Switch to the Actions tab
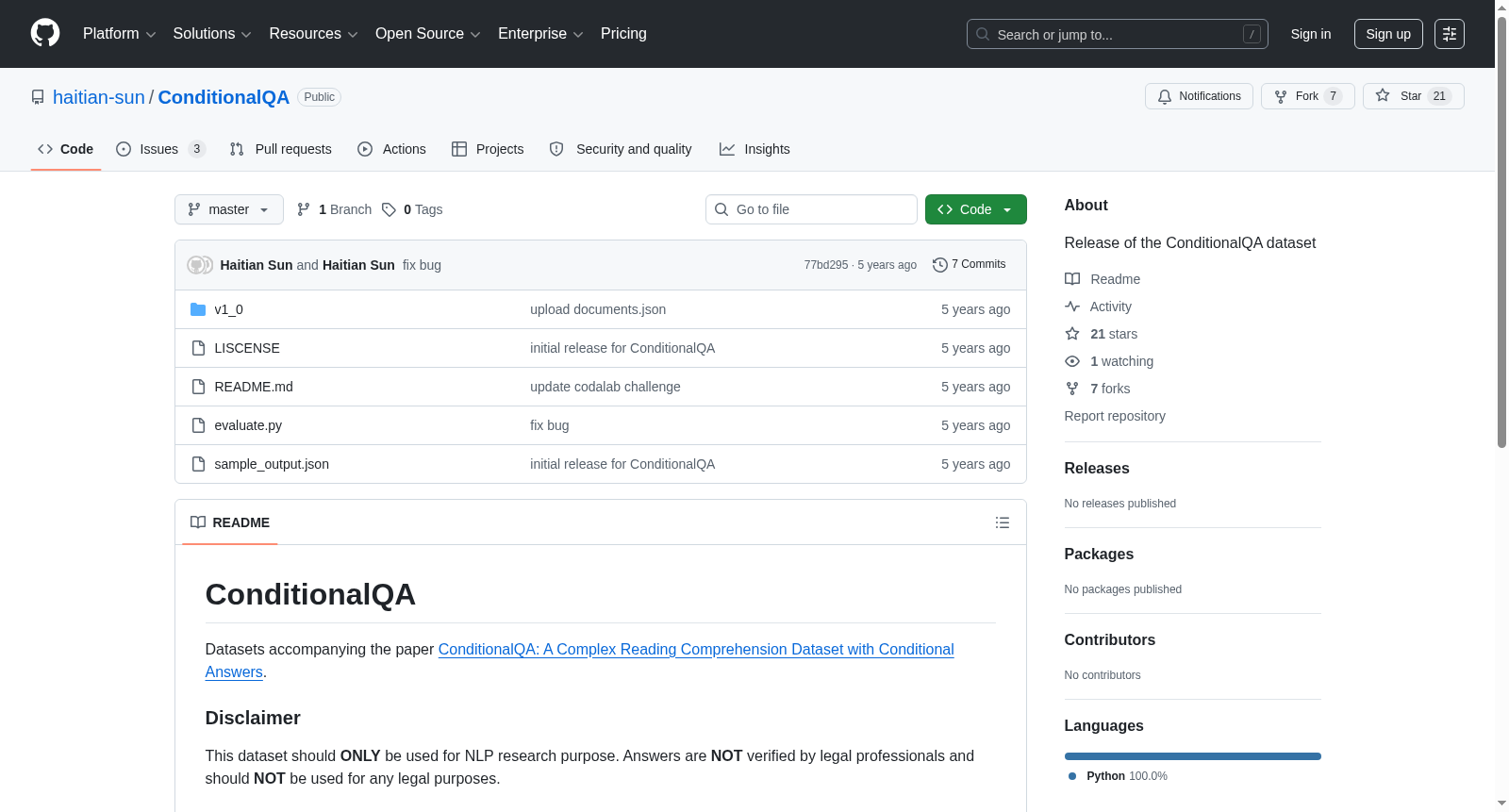The width and height of the screenshot is (1509, 812). click(392, 149)
